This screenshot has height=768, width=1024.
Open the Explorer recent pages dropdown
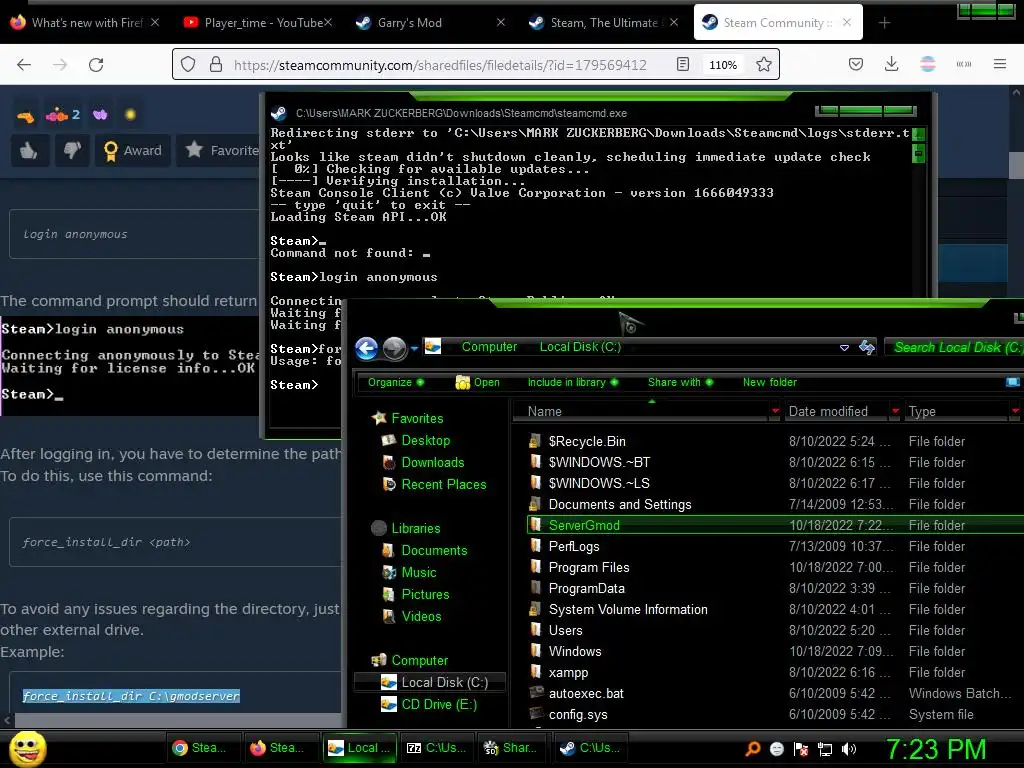[x=415, y=348]
